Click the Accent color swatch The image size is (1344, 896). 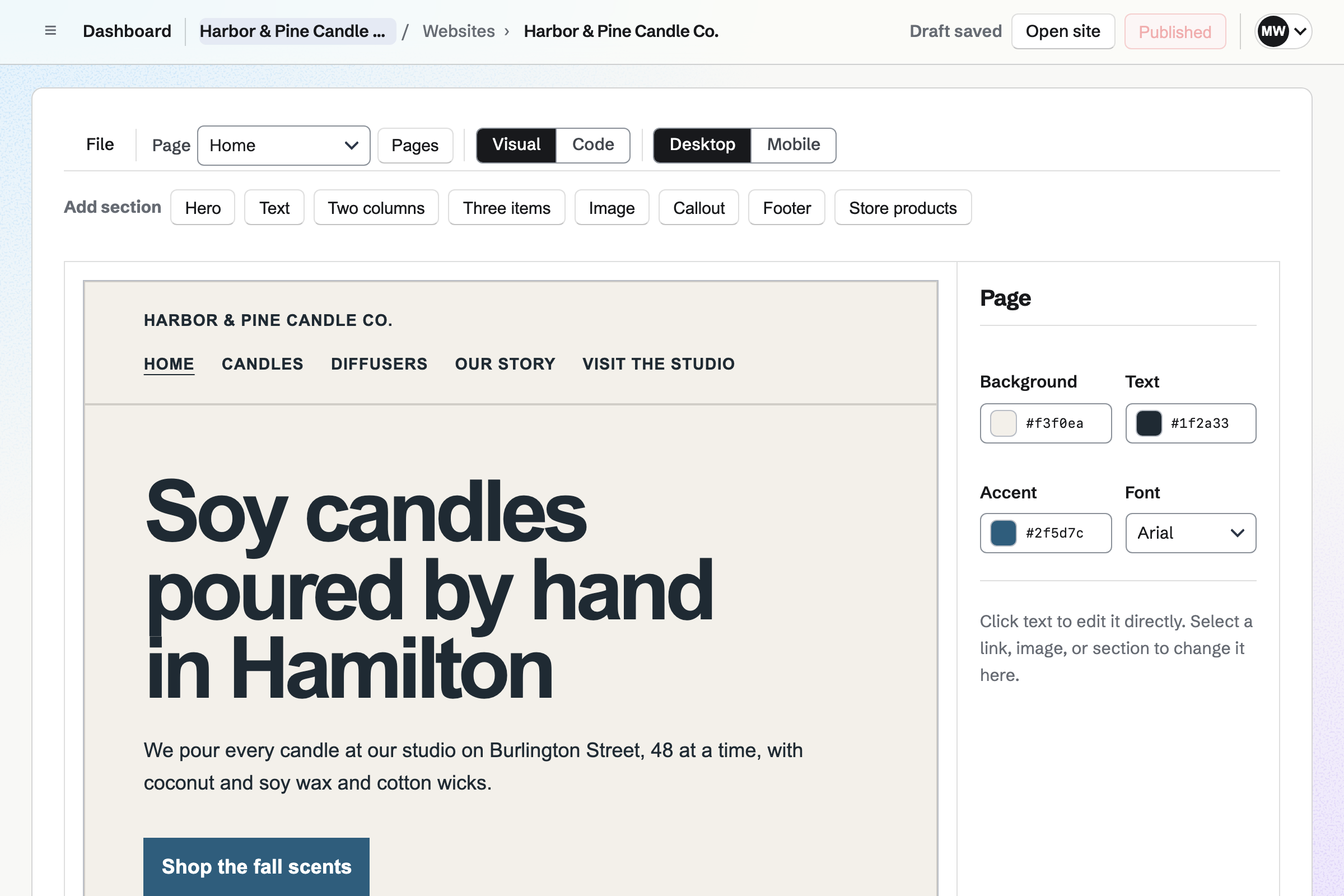coord(1003,533)
